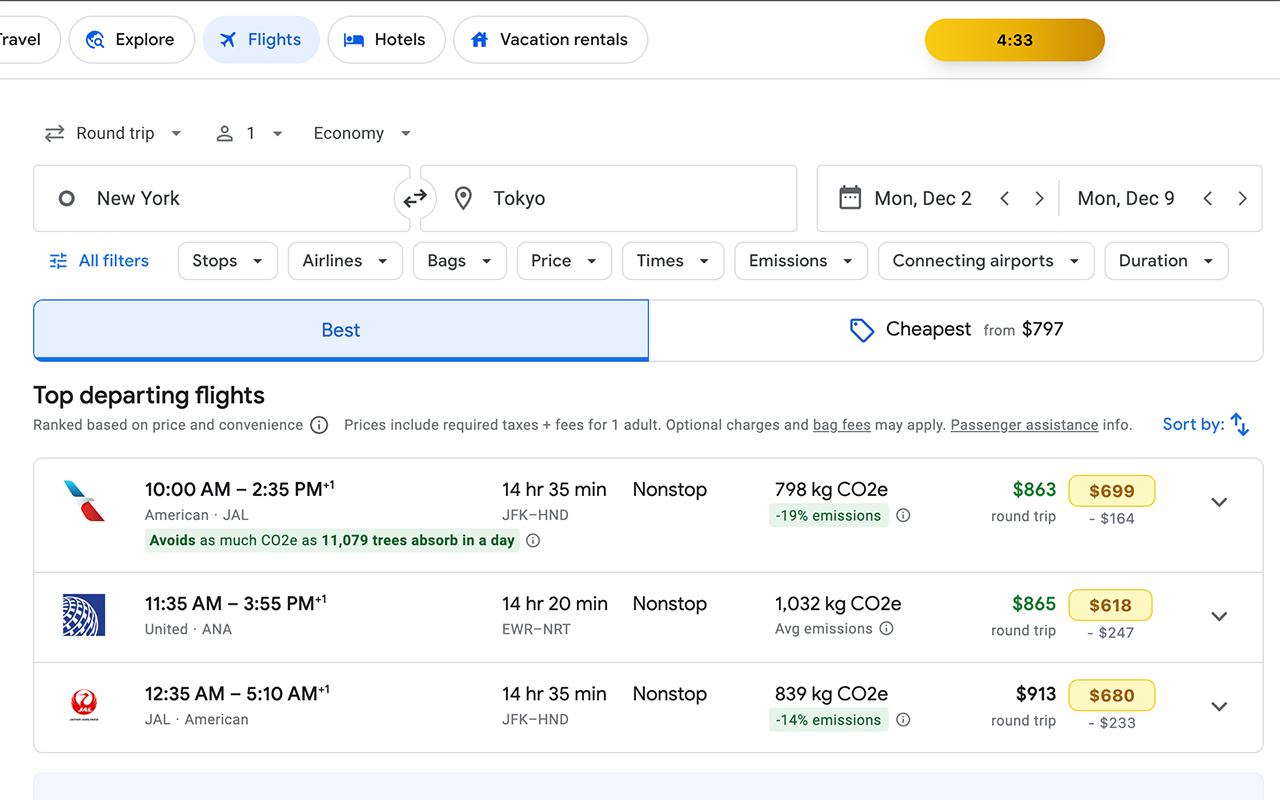1280x800 pixels.
Task: Click the circle origin icon beside New York
Action: (x=67, y=198)
